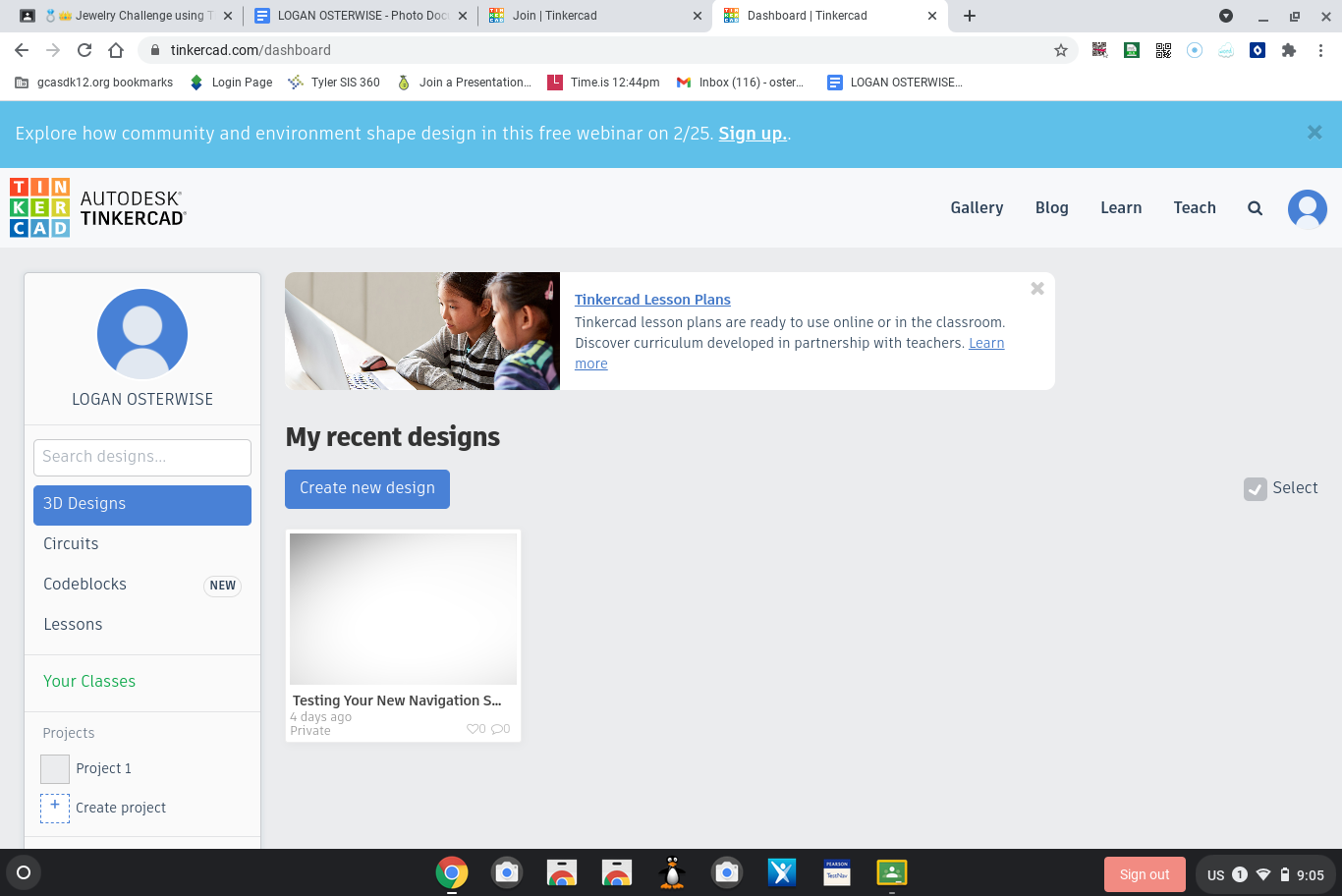This screenshot has width=1342, height=896.
Task: Launch Pearson TestNav from the shelf
Action: point(837,872)
